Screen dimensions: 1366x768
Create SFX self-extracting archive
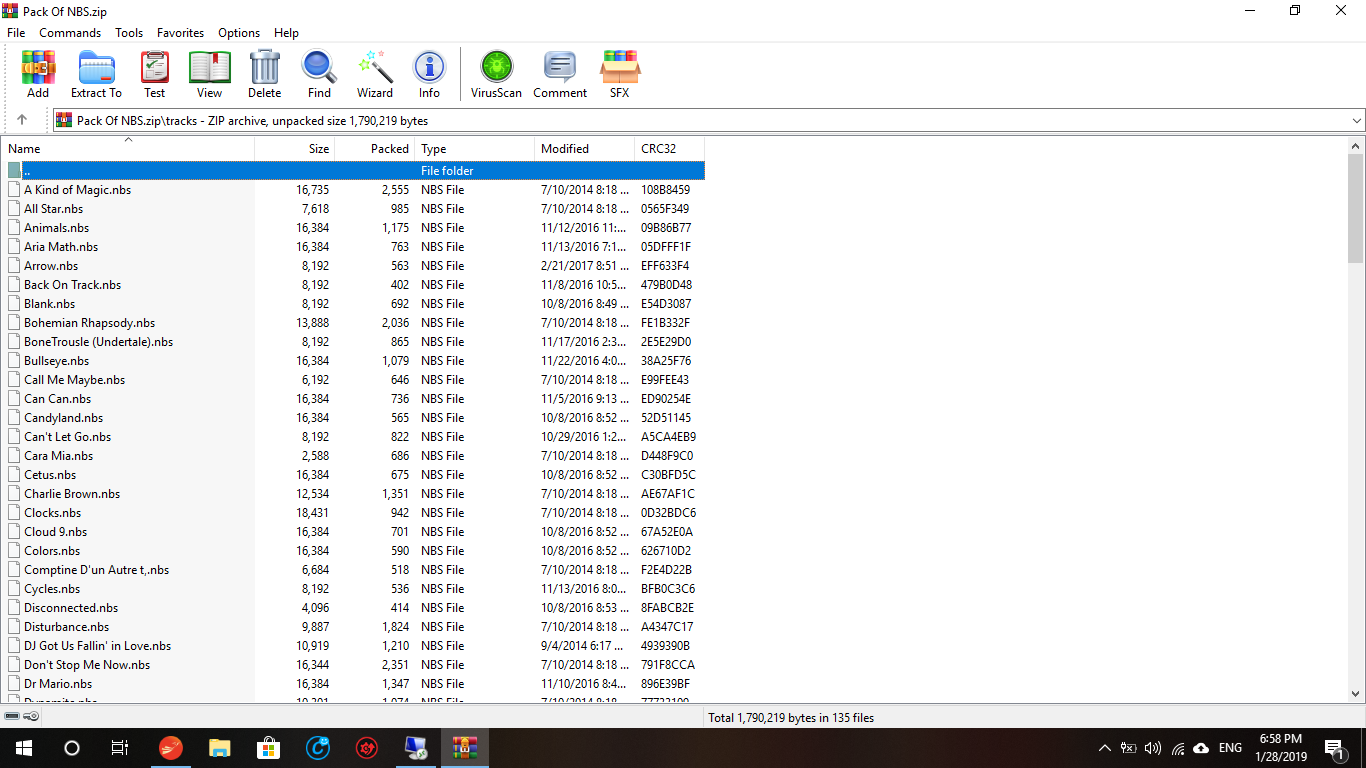(619, 75)
